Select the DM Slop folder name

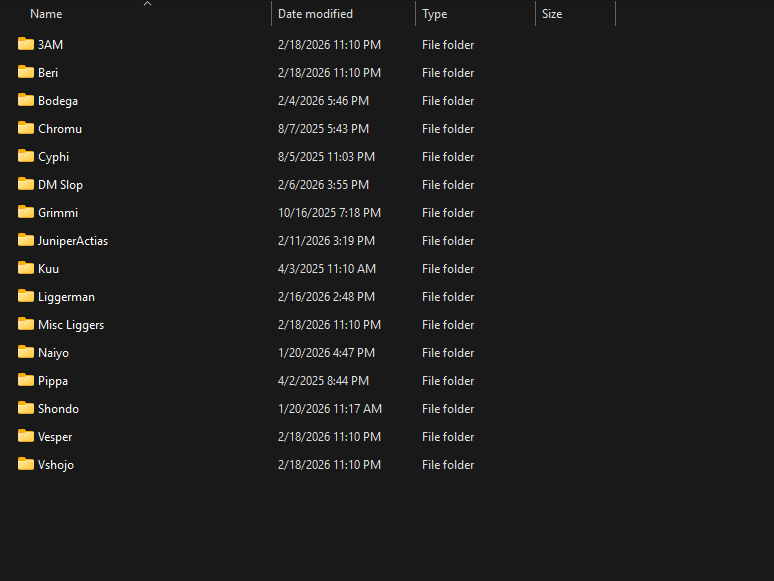(x=60, y=185)
